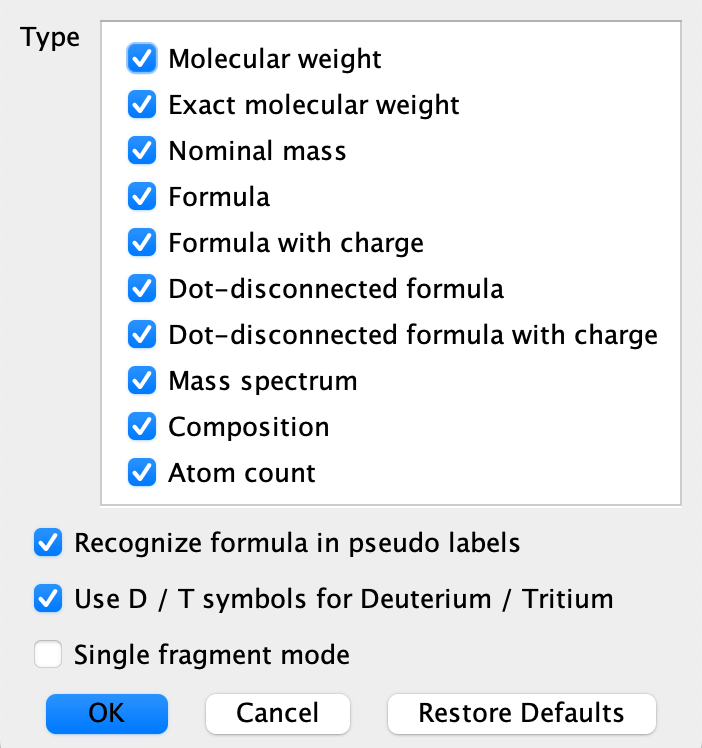
Task: Click the 'Recognize formula in pseudo labels' text
Action: (x=297, y=544)
